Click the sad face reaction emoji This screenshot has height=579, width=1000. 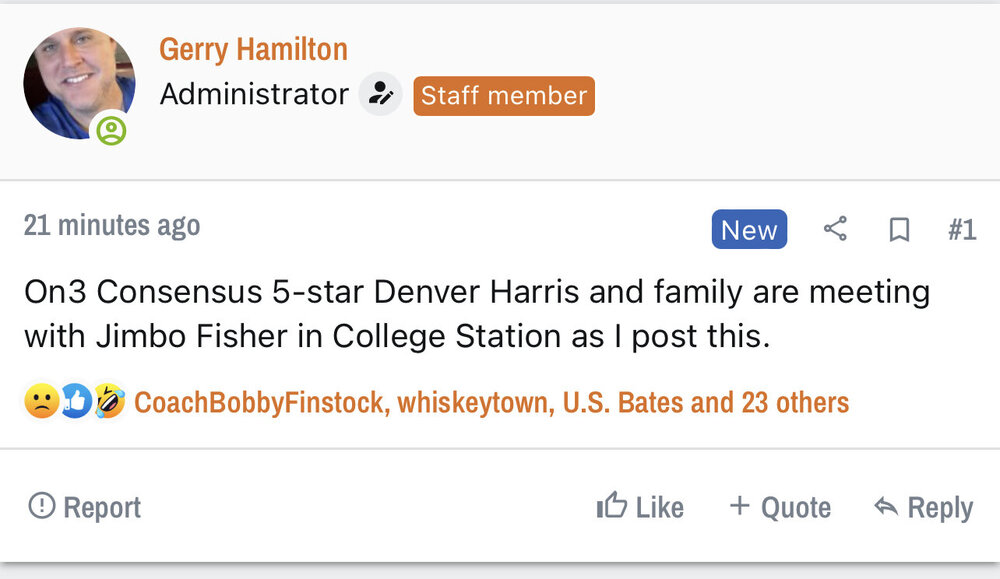pyautogui.click(x=41, y=402)
